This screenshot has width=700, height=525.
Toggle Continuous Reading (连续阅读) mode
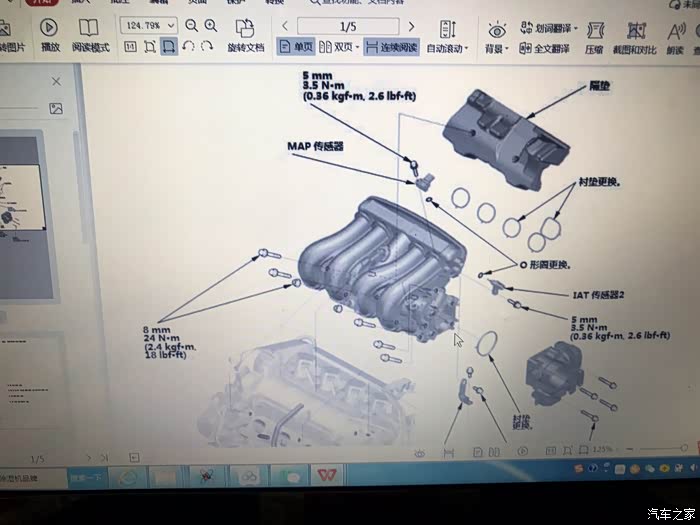click(x=391, y=46)
